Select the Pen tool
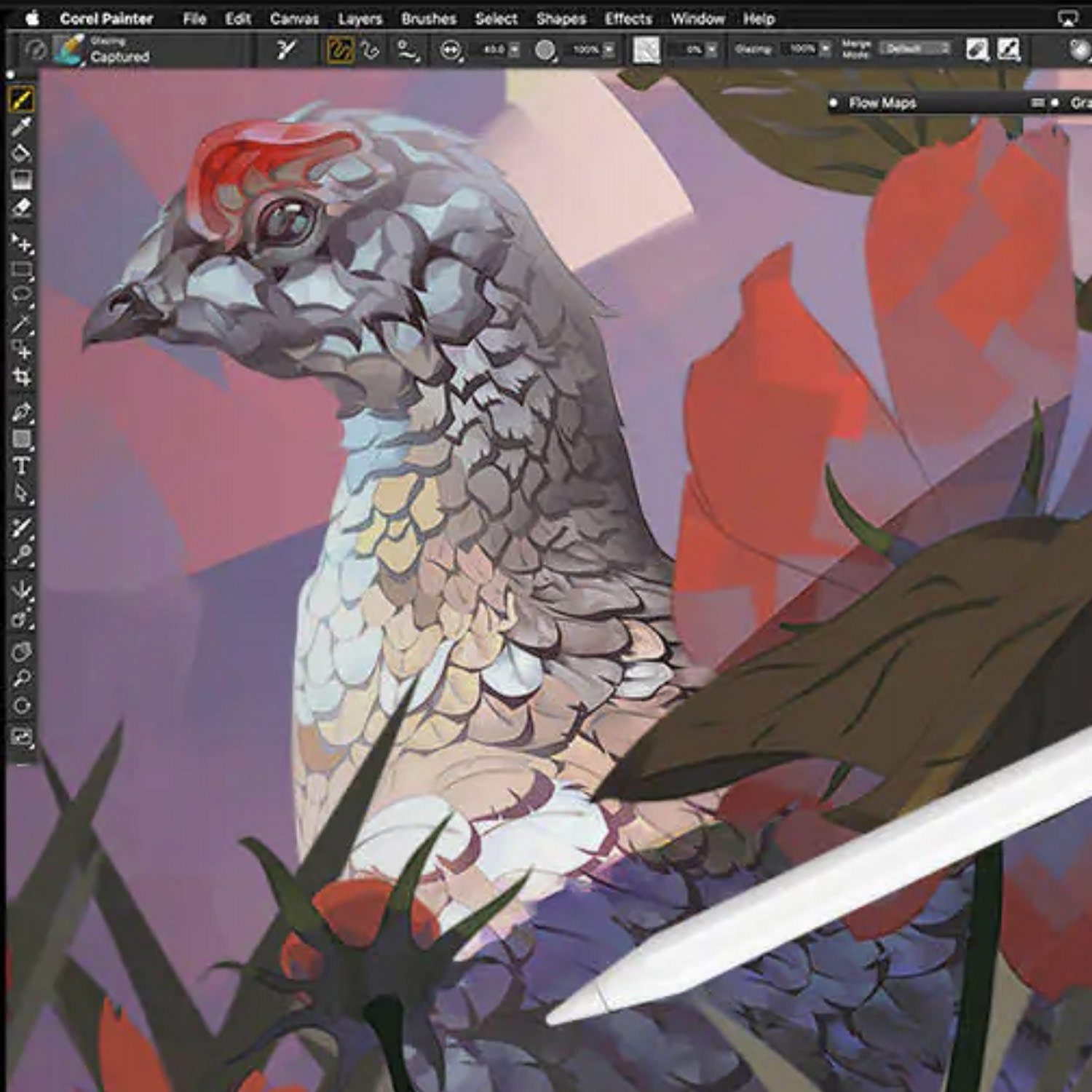This screenshot has width=1092, height=1092. tap(21, 412)
